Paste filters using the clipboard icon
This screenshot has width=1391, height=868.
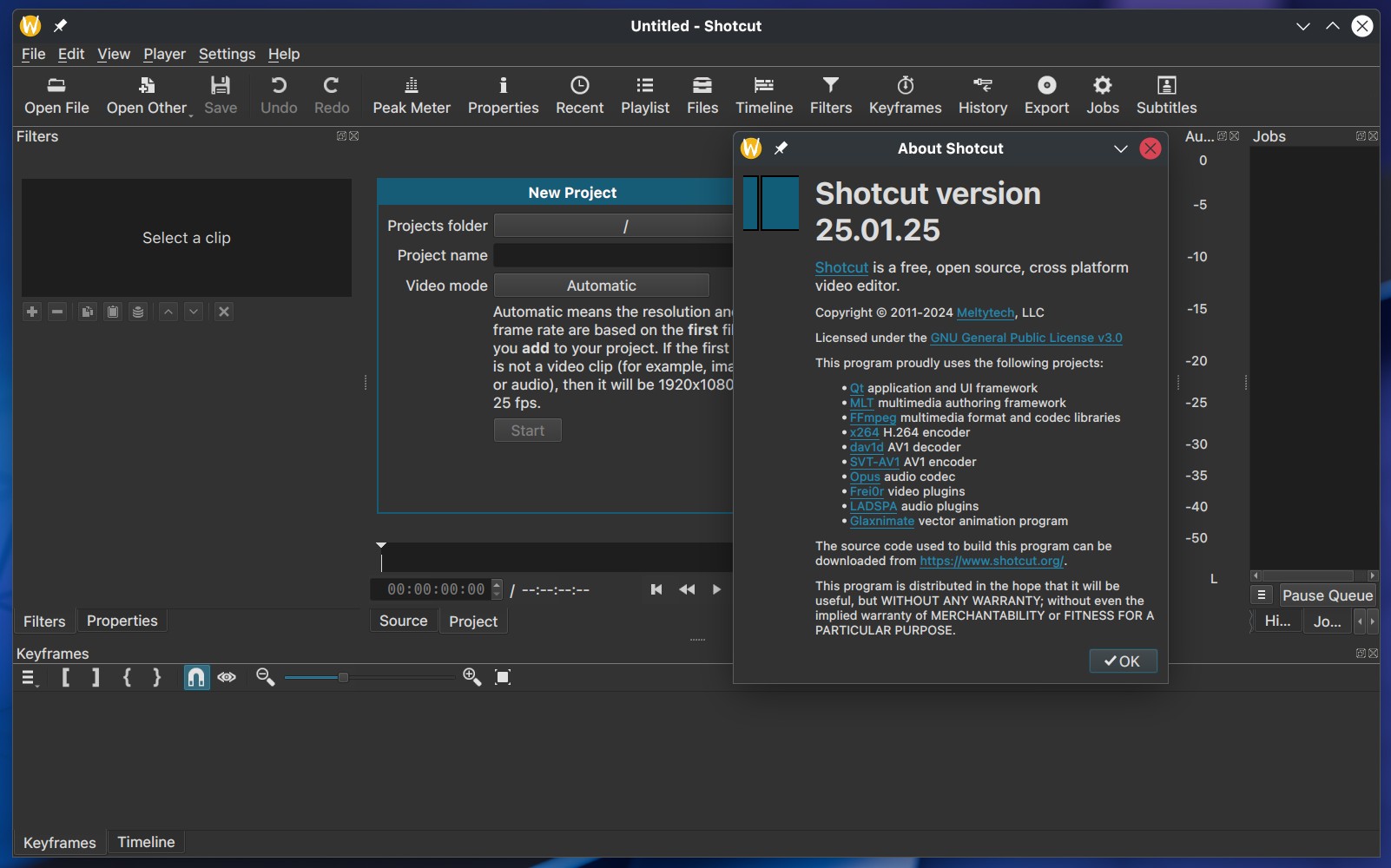[x=112, y=312]
